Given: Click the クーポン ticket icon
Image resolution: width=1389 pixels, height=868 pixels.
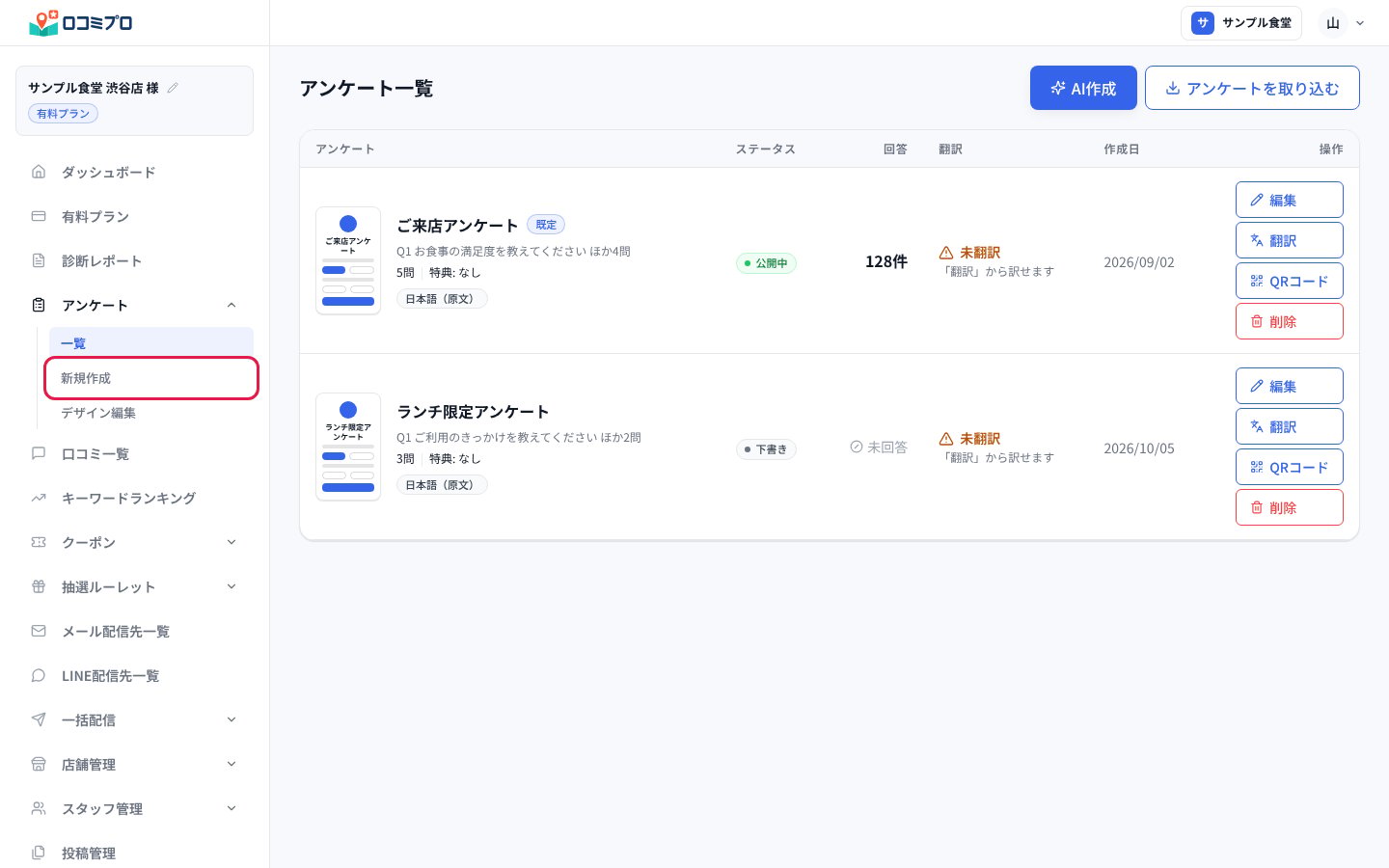Looking at the screenshot, I should 39,542.
